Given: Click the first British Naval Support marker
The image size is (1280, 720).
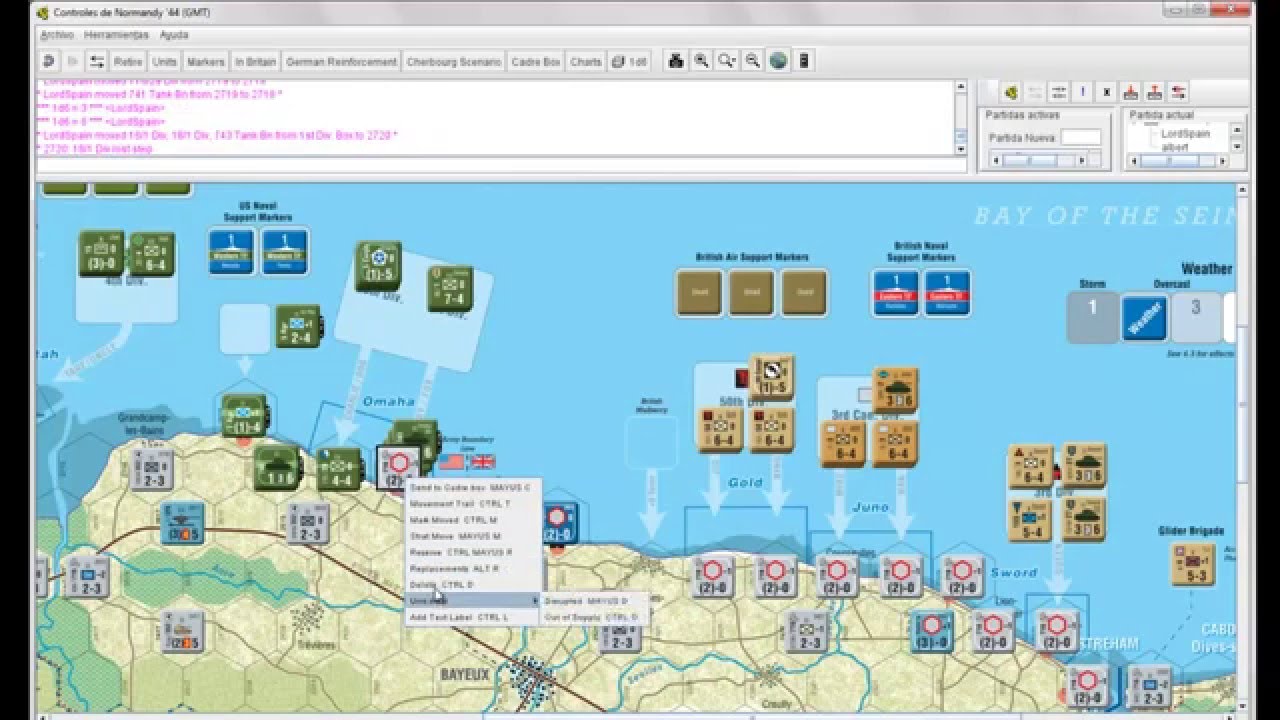Looking at the screenshot, I should pyautogui.click(x=896, y=293).
